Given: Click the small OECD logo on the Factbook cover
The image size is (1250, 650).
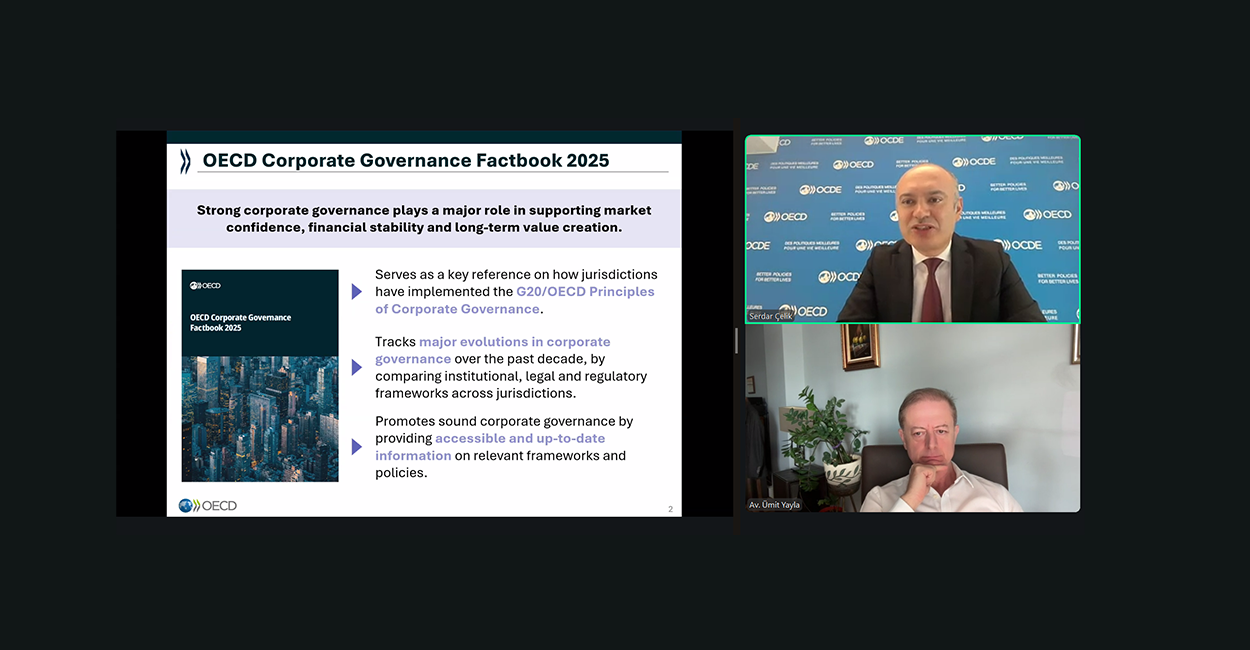Looking at the screenshot, I should coord(205,286).
